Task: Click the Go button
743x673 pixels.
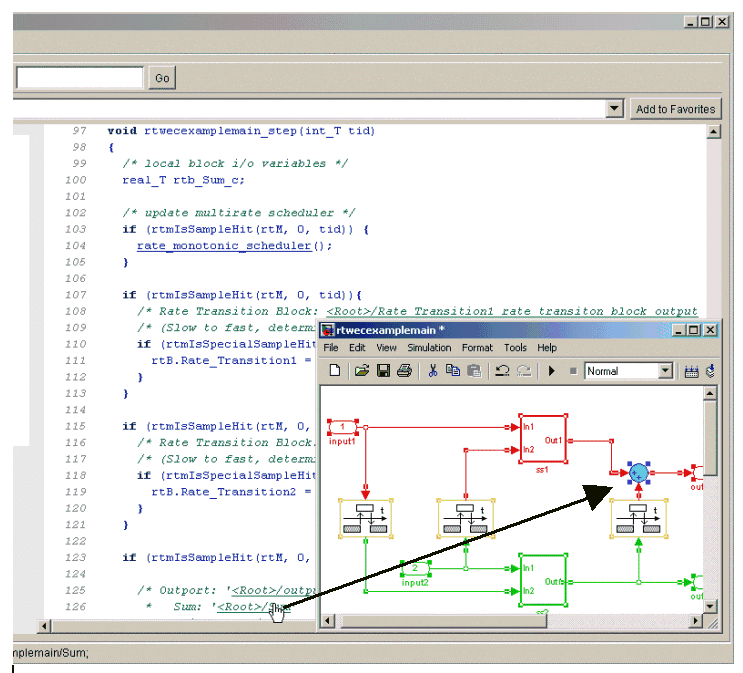Action: pos(162,78)
